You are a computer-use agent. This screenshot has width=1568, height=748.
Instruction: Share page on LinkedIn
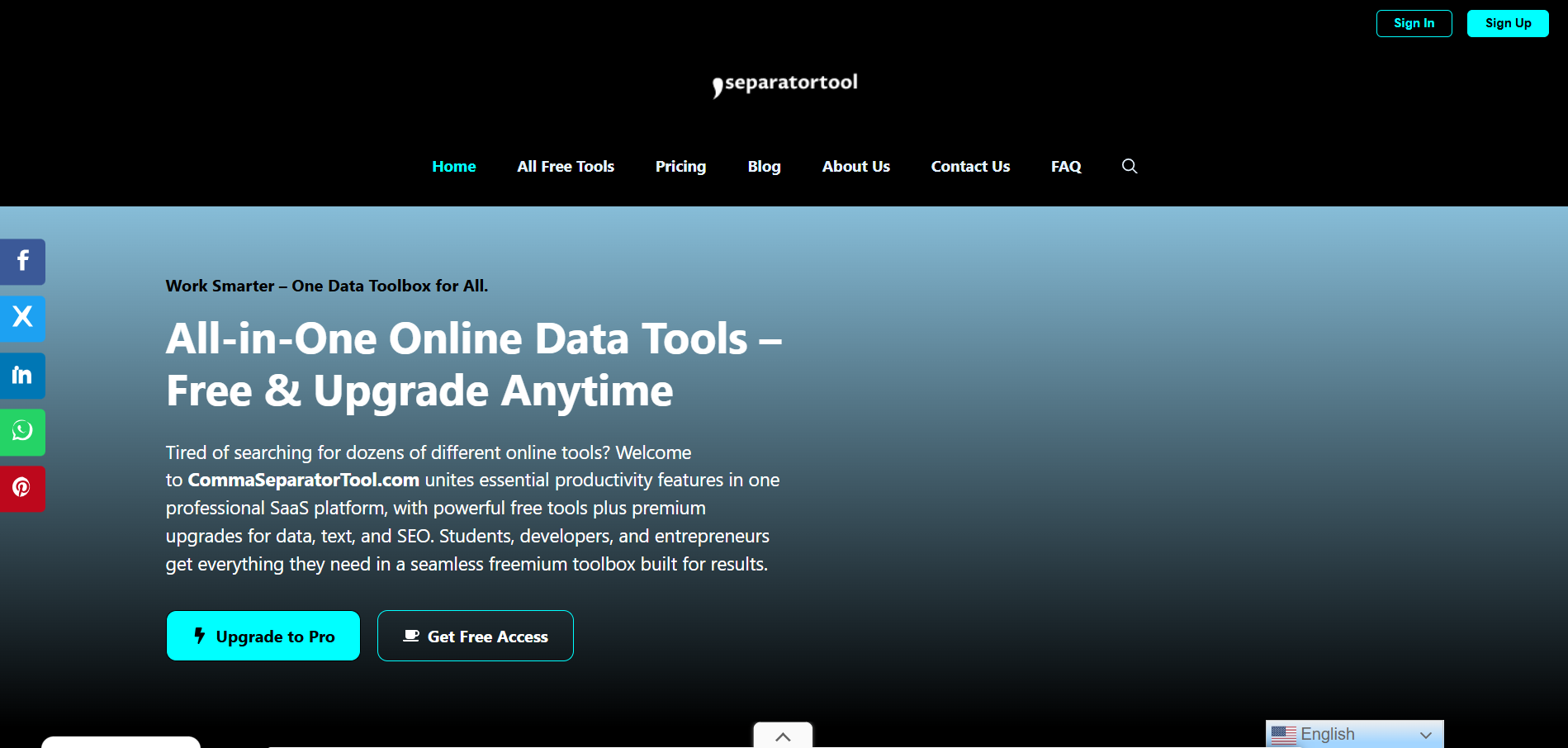(x=22, y=376)
